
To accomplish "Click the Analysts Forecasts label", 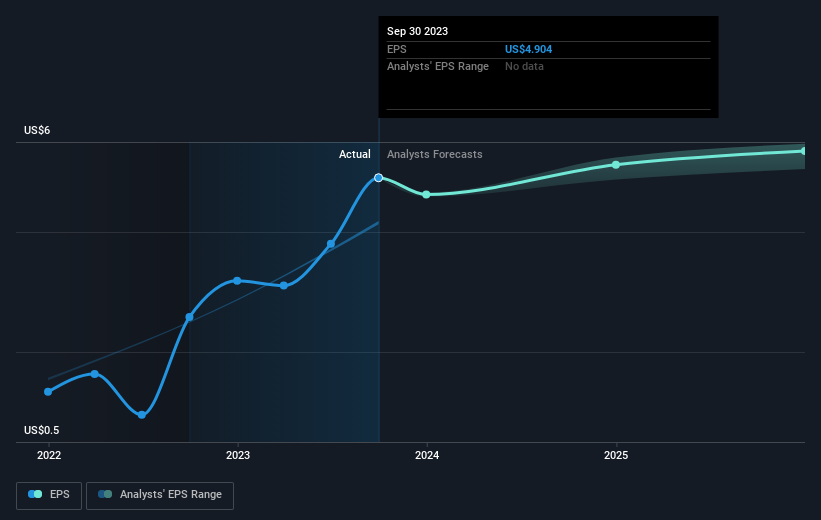I will click(x=435, y=154).
